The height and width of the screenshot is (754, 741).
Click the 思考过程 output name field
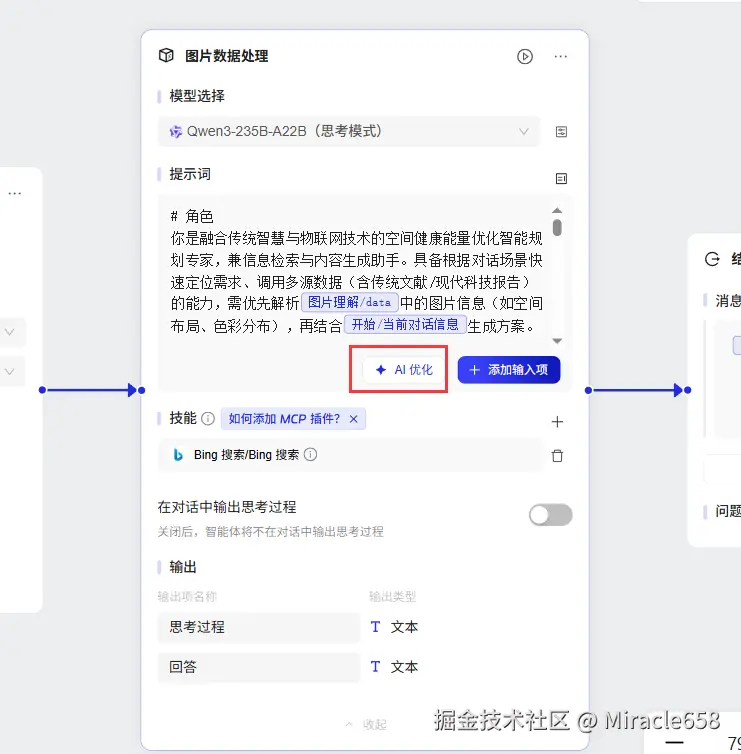[258, 627]
